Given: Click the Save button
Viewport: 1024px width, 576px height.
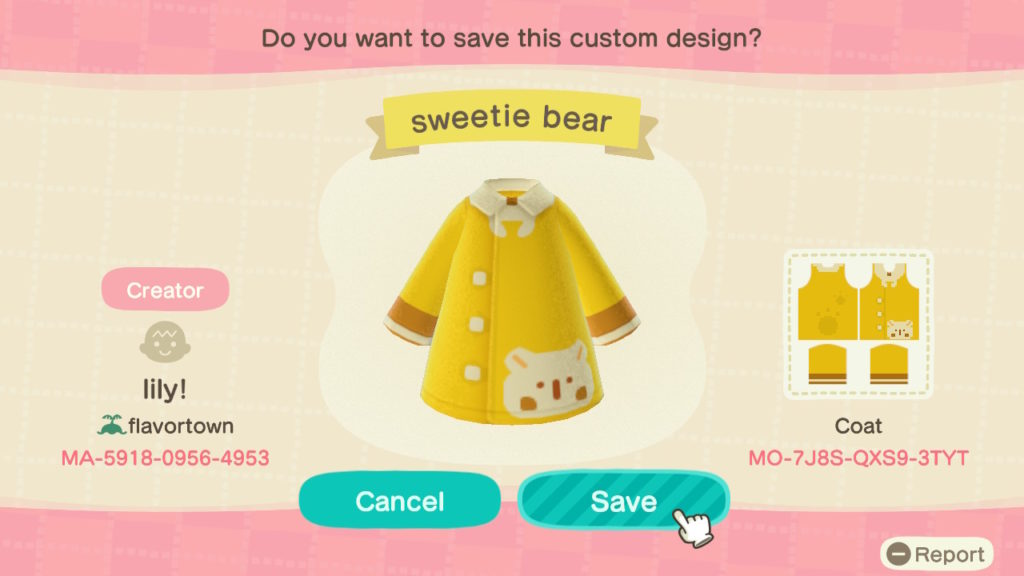Looking at the screenshot, I should 624,501.
